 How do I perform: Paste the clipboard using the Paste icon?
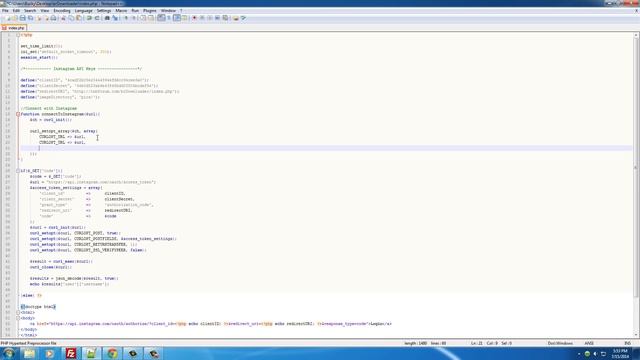pyautogui.click(x=78, y=18)
